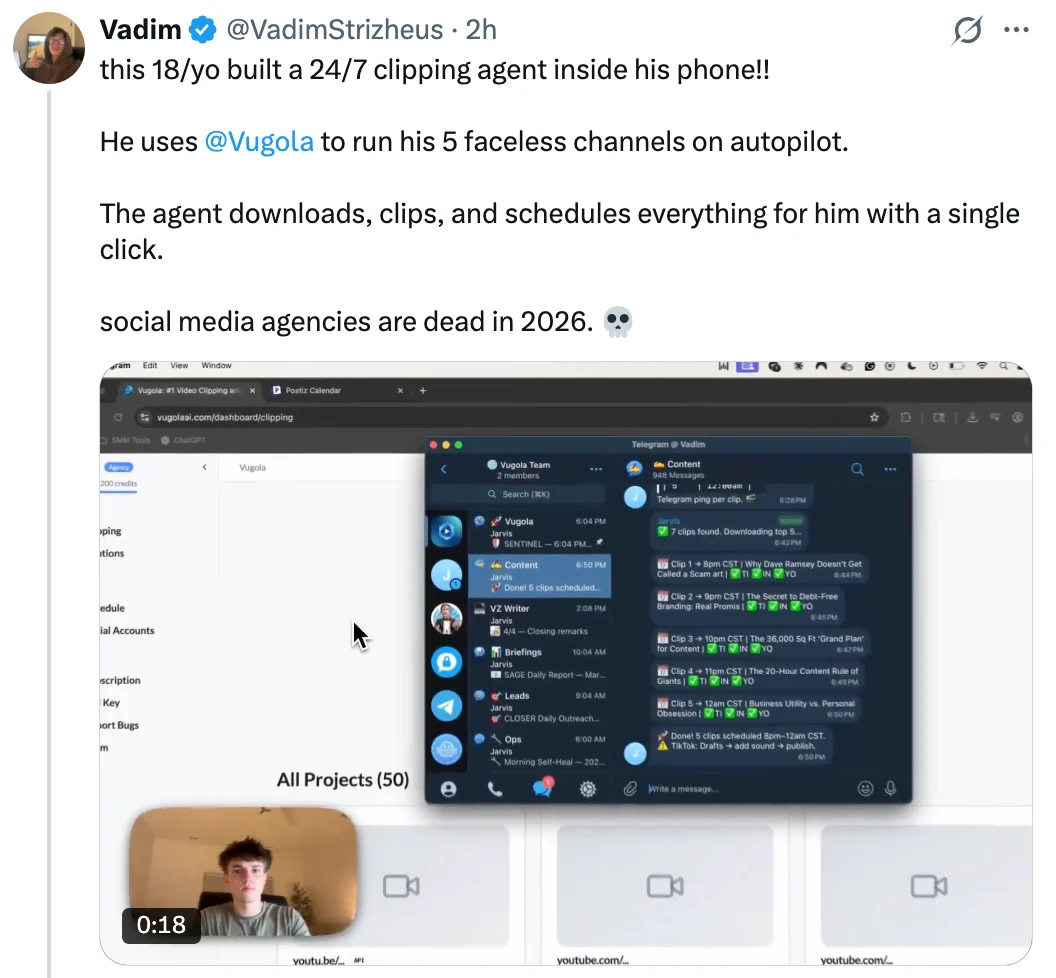Collapse the Vugola sidebar chevron
This screenshot has height=978, width=1056.
[204, 467]
